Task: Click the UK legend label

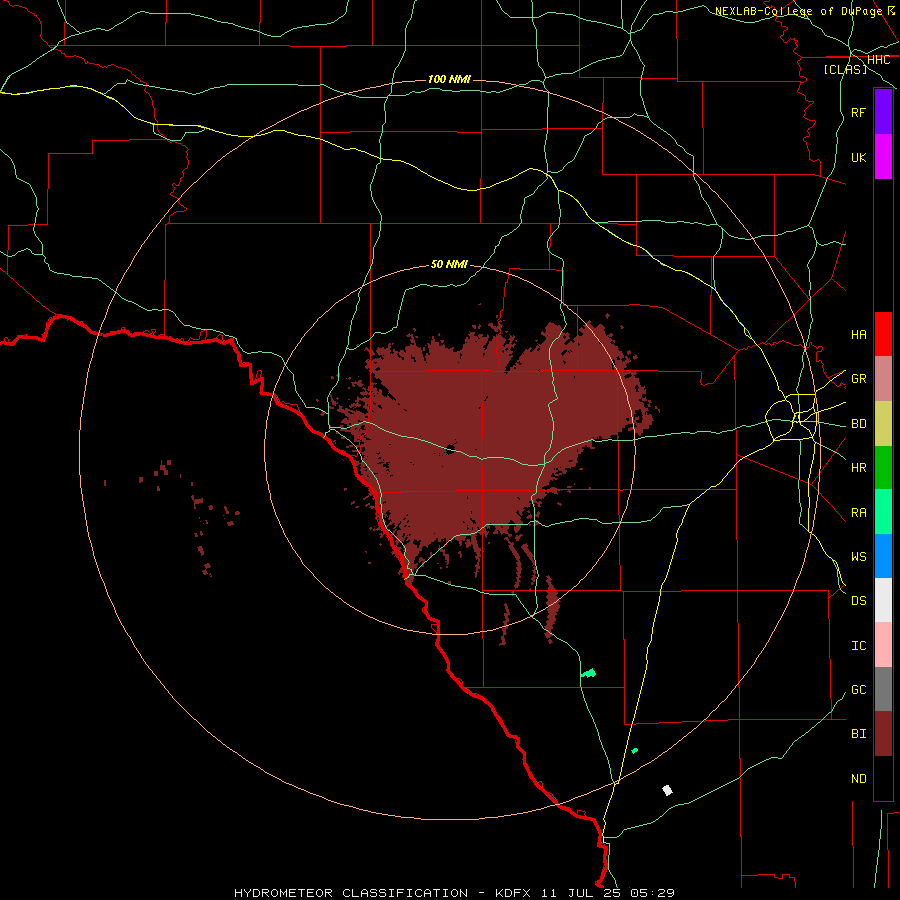Action: tap(858, 157)
